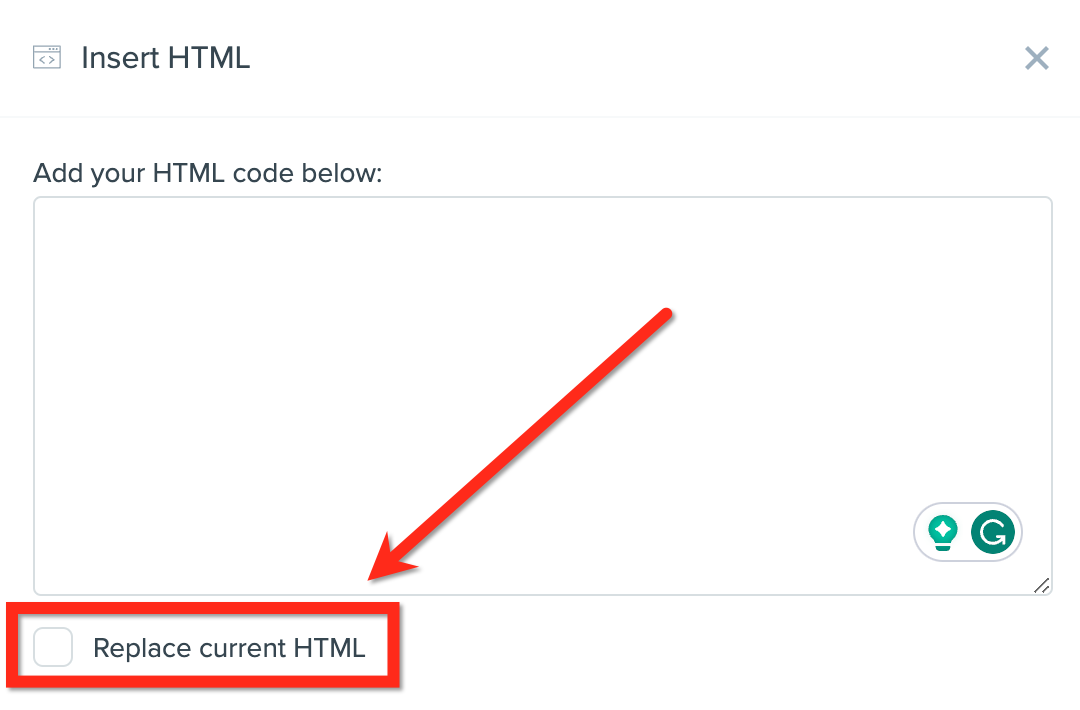1080x710 pixels.
Task: Dismiss the dialog with the X button
Action: point(1036,58)
